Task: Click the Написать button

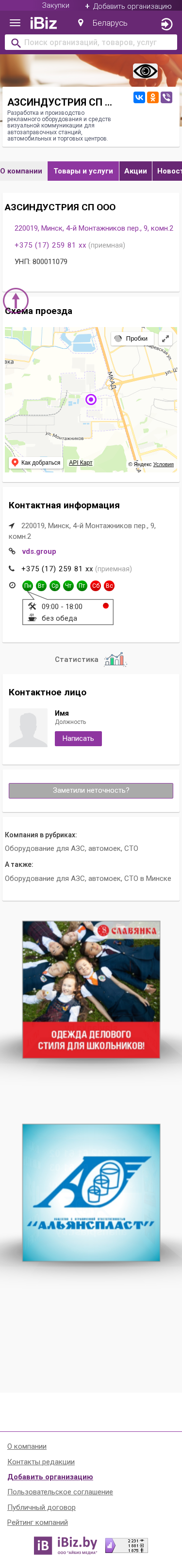Action: 78,738
